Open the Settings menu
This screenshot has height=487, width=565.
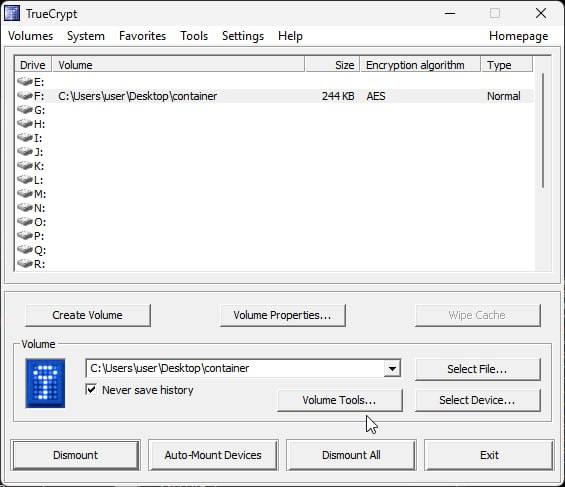tap(243, 36)
